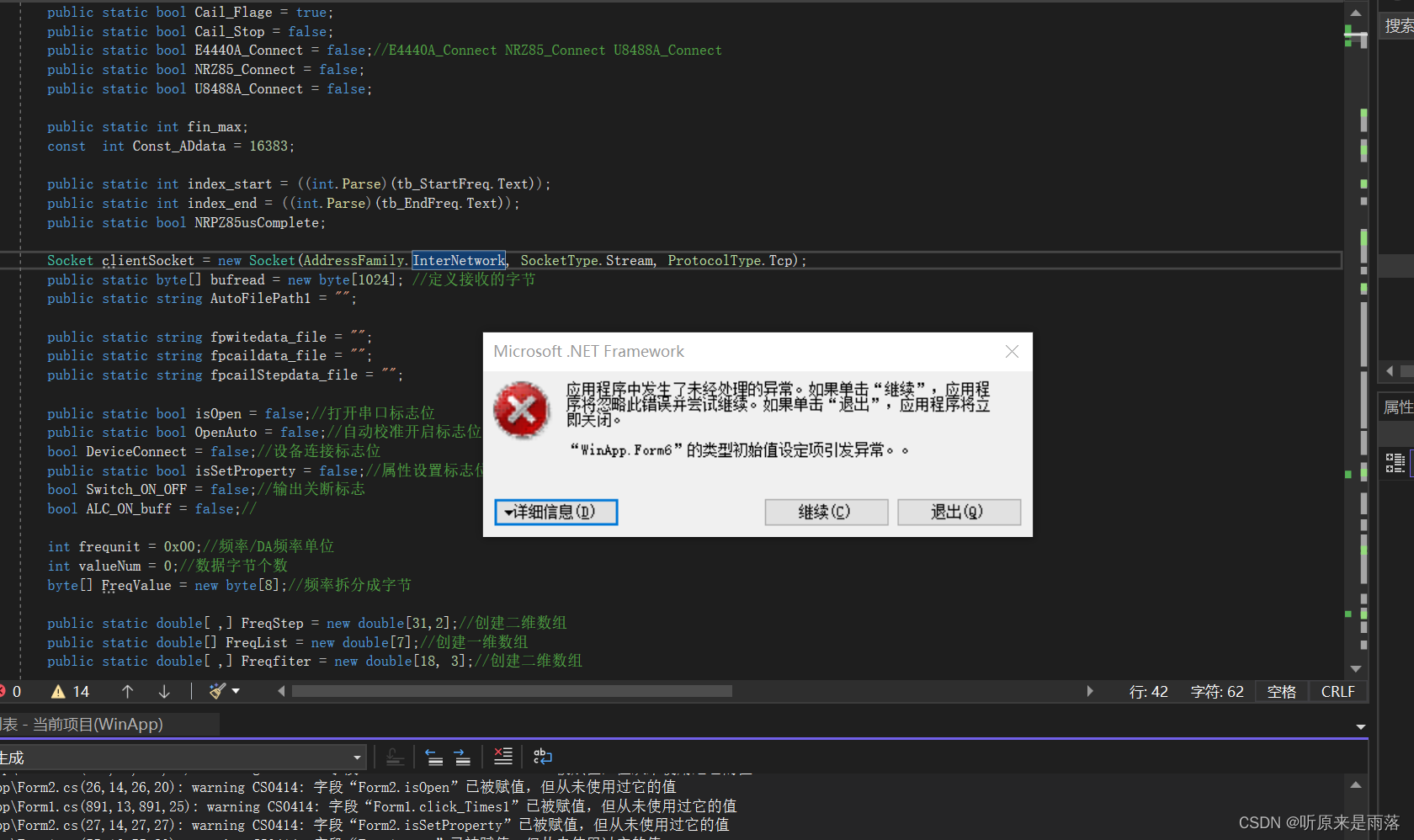Click the AutoFilePath1 string declaration line
Image resolution: width=1414 pixels, height=840 pixels.
pyautogui.click(x=202, y=299)
